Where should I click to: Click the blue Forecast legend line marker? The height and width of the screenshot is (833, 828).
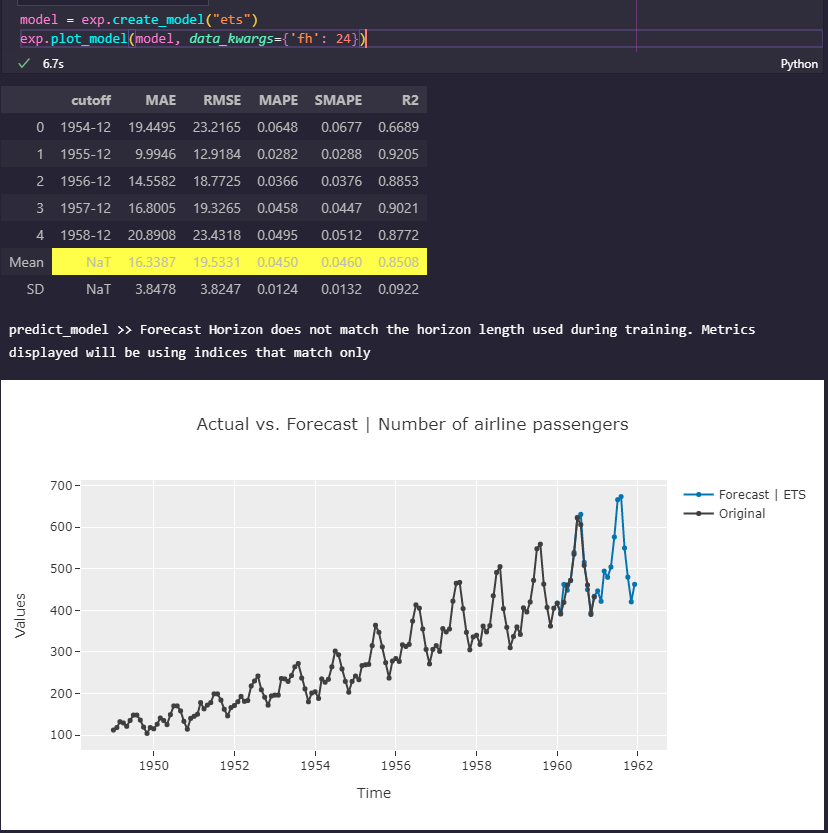[x=700, y=494]
